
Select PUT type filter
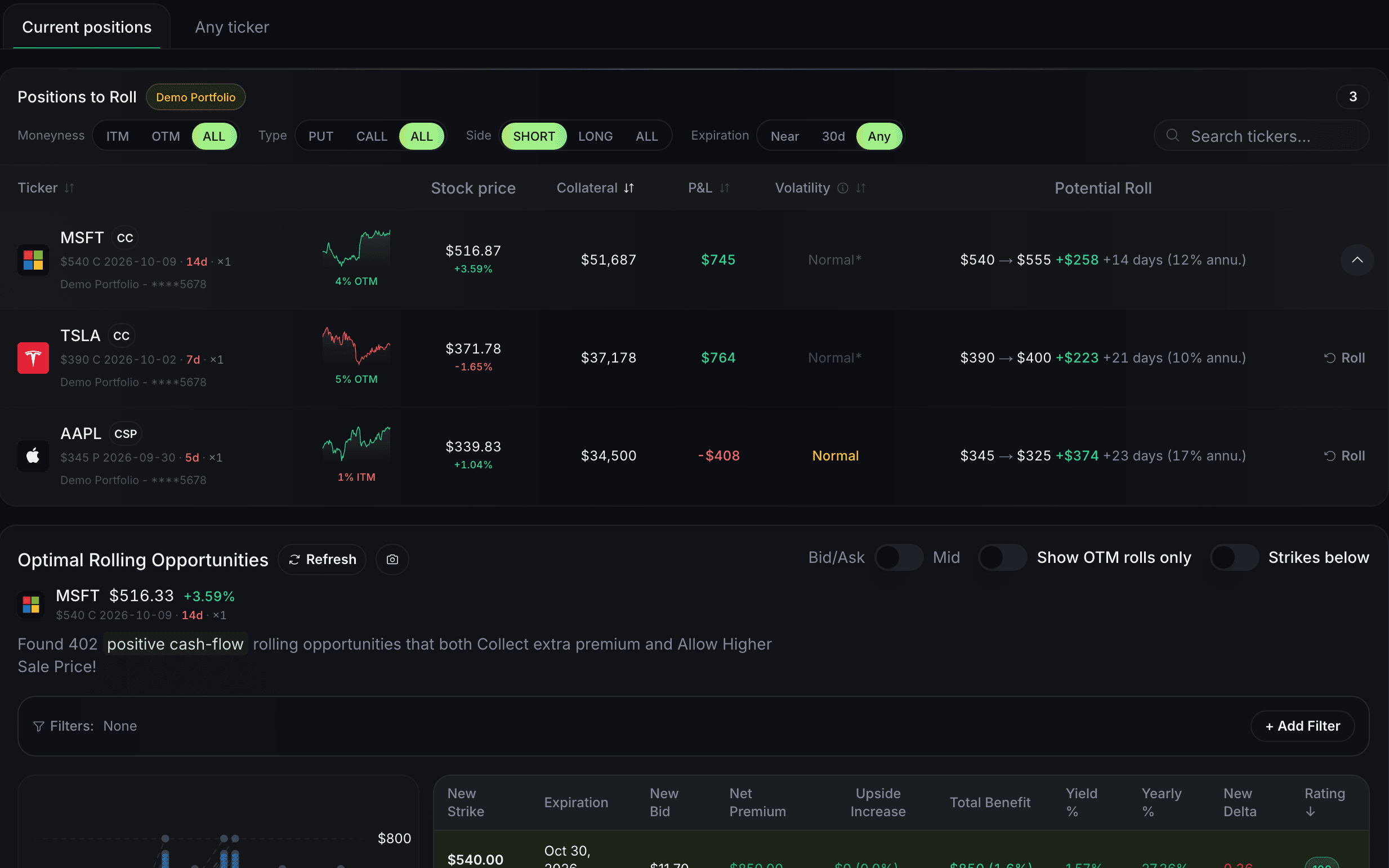[x=321, y=137]
